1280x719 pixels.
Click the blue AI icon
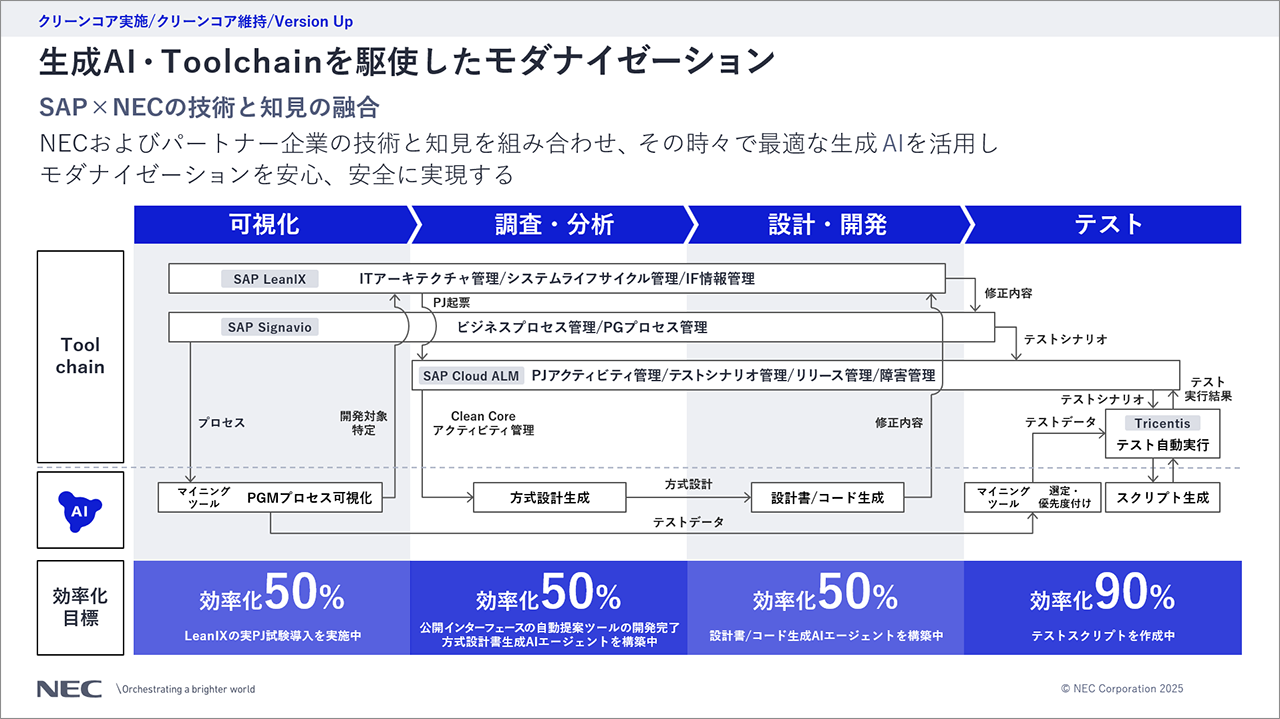80,510
